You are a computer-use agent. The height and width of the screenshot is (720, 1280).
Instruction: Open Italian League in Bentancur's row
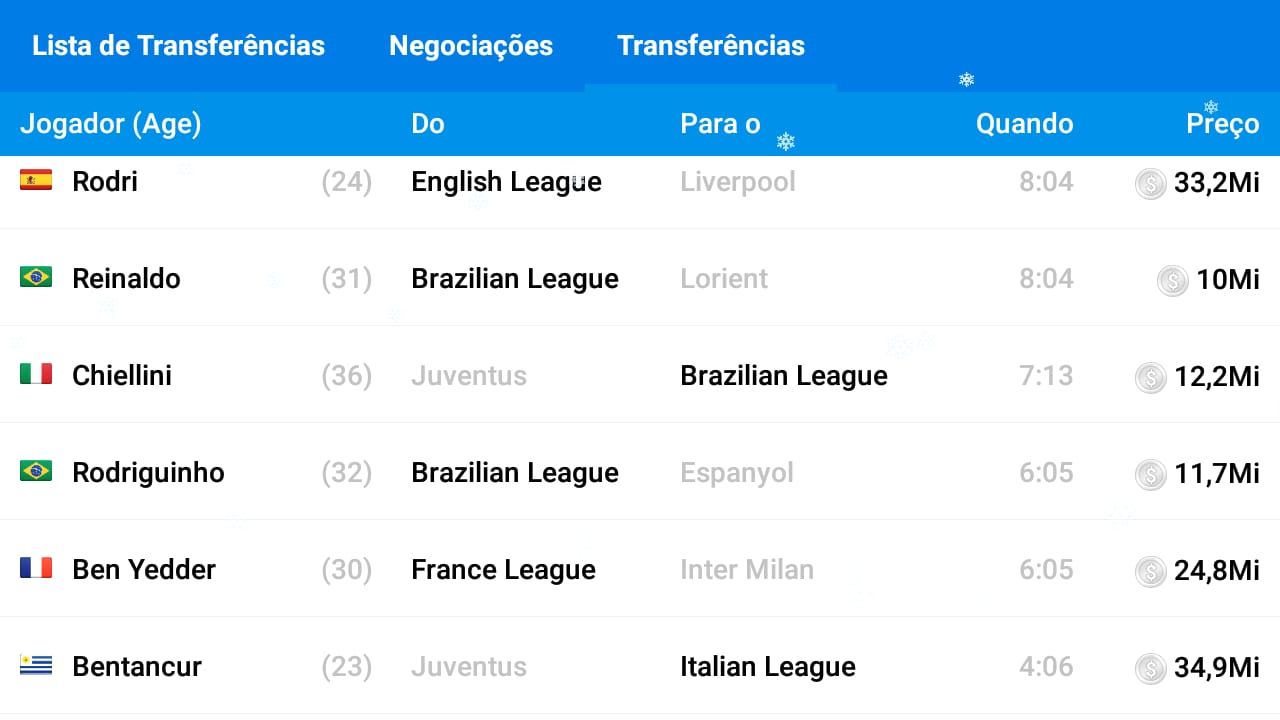point(768,667)
